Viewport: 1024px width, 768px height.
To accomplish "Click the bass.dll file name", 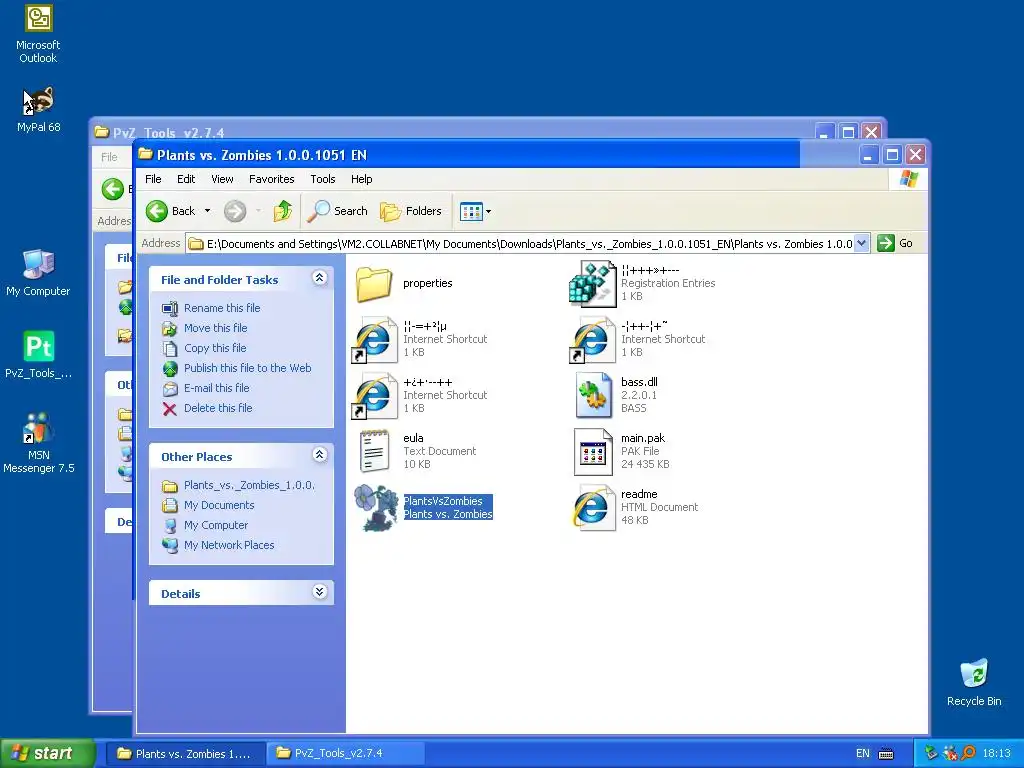I will point(639,382).
